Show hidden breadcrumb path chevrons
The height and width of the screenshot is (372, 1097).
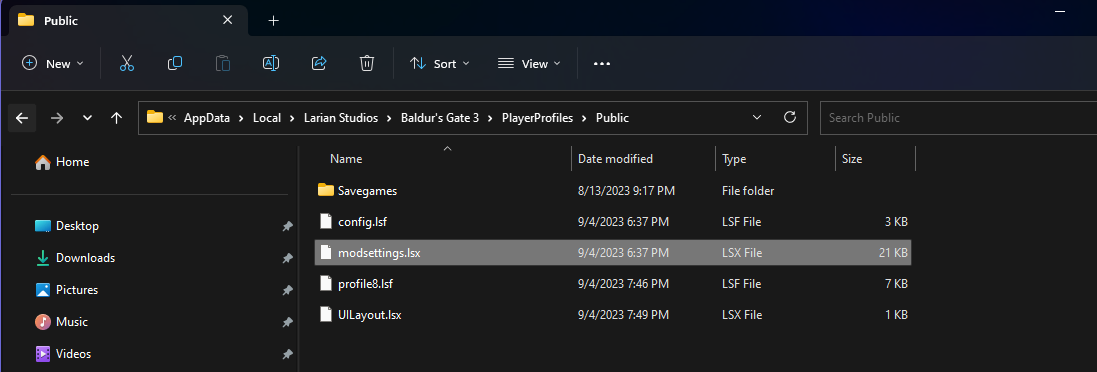172,118
